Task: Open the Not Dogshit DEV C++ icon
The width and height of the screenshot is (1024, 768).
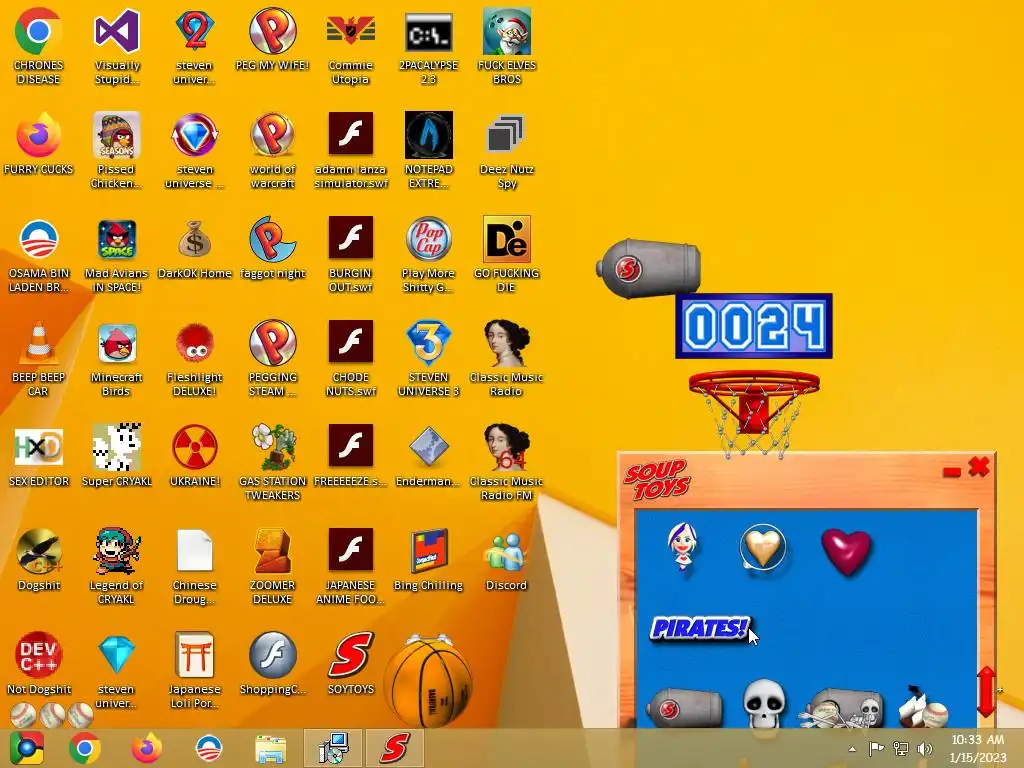Action: pyautogui.click(x=38, y=664)
